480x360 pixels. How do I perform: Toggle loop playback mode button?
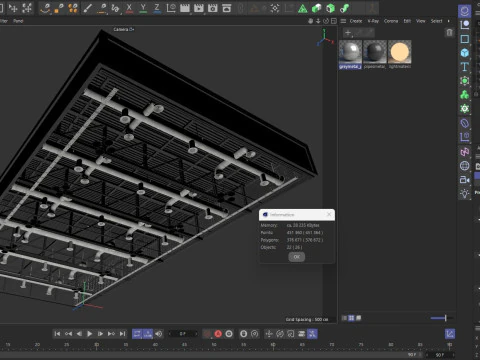point(137,334)
